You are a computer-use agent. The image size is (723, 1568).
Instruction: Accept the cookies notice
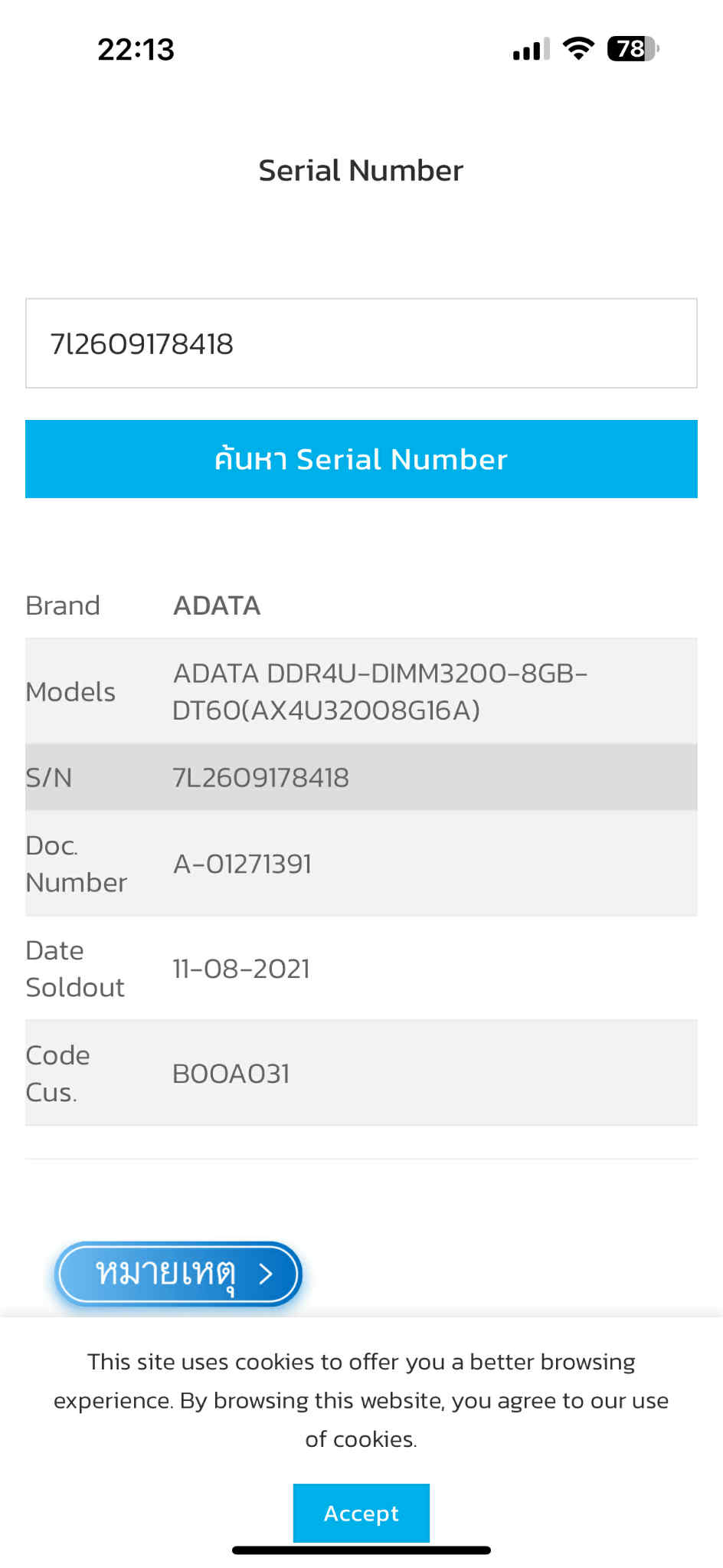click(361, 1513)
